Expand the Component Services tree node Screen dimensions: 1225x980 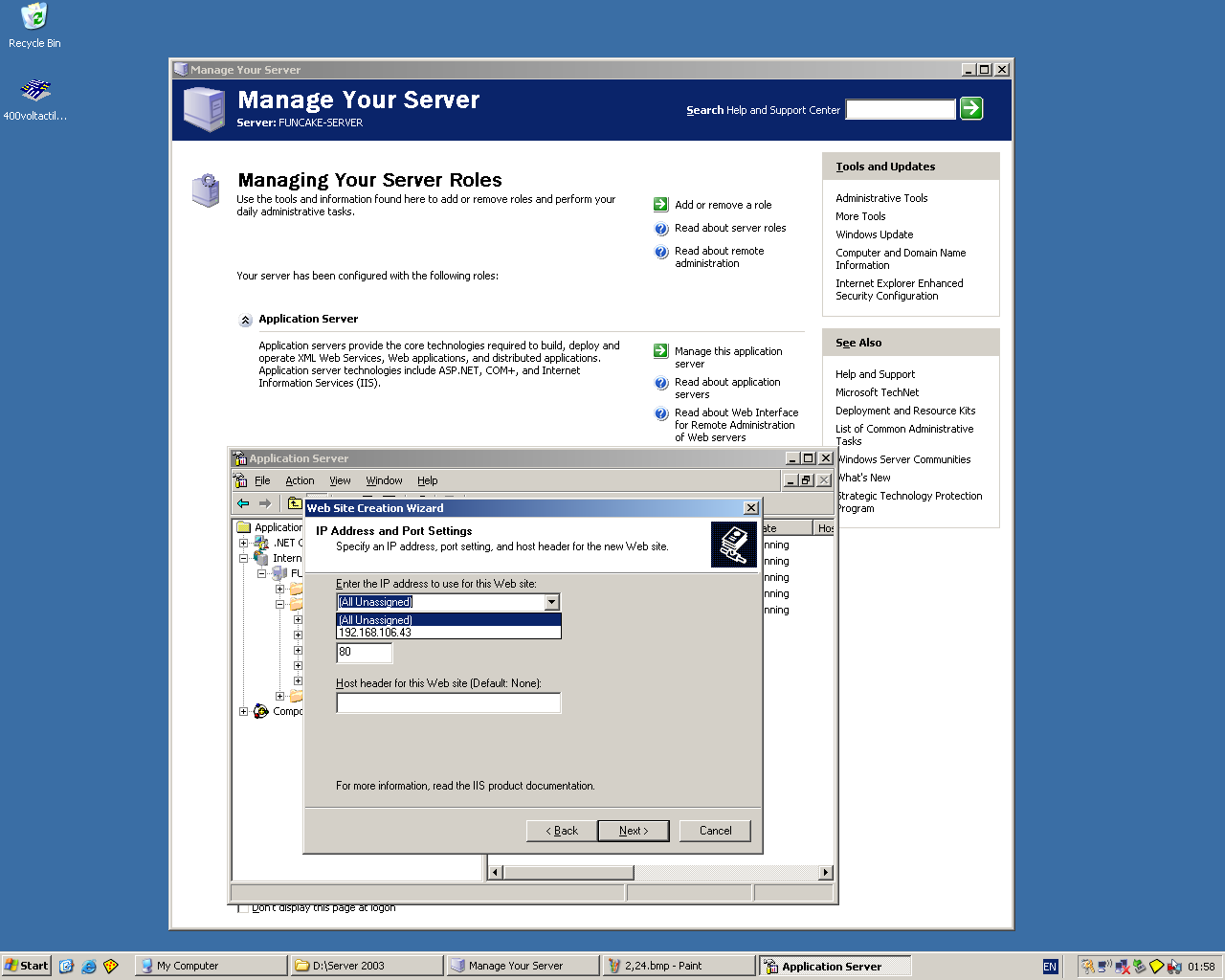pos(243,711)
